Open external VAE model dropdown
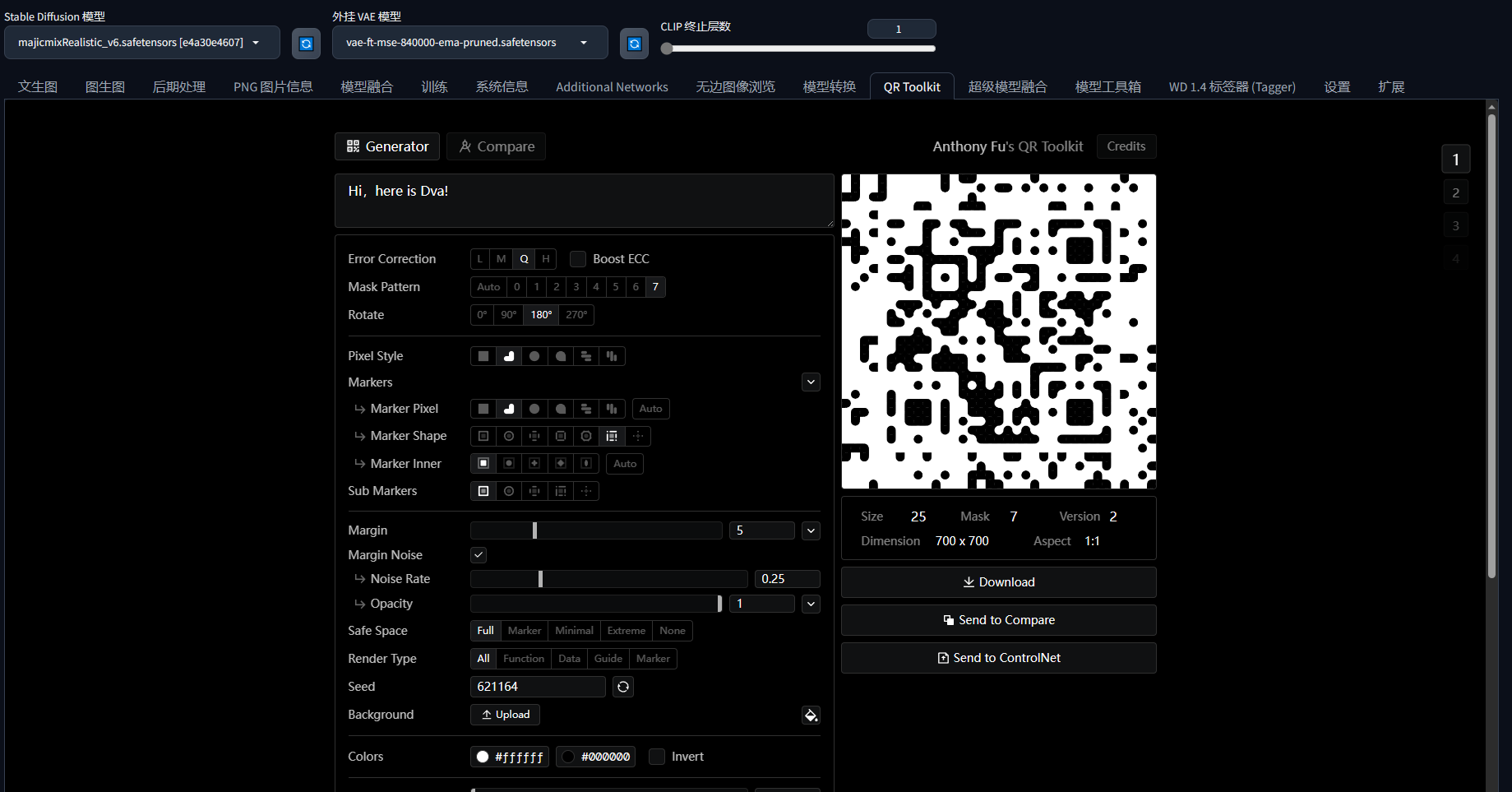Image resolution: width=1512 pixels, height=792 pixels. tap(470, 43)
